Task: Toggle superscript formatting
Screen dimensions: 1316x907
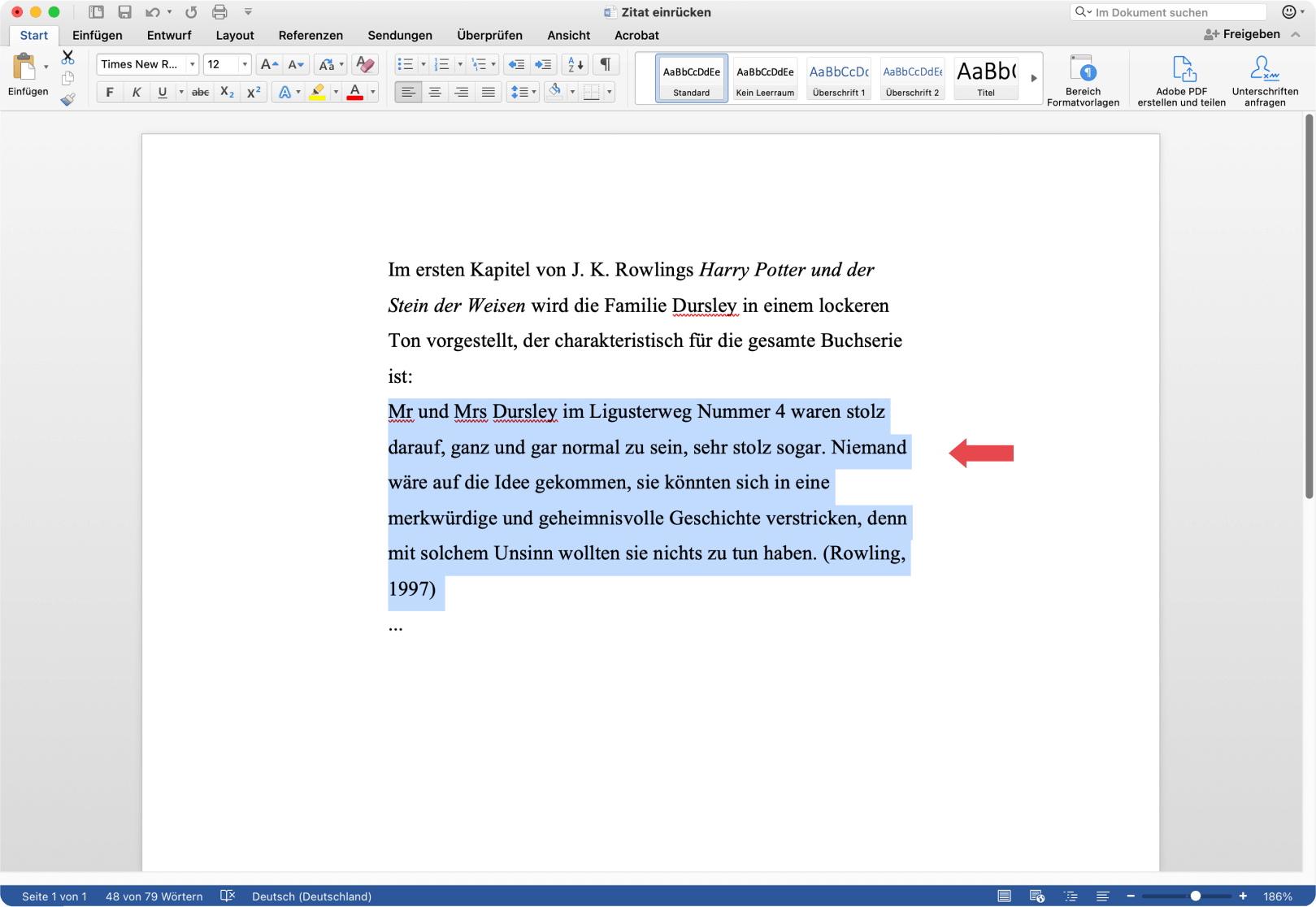Action: (x=254, y=92)
